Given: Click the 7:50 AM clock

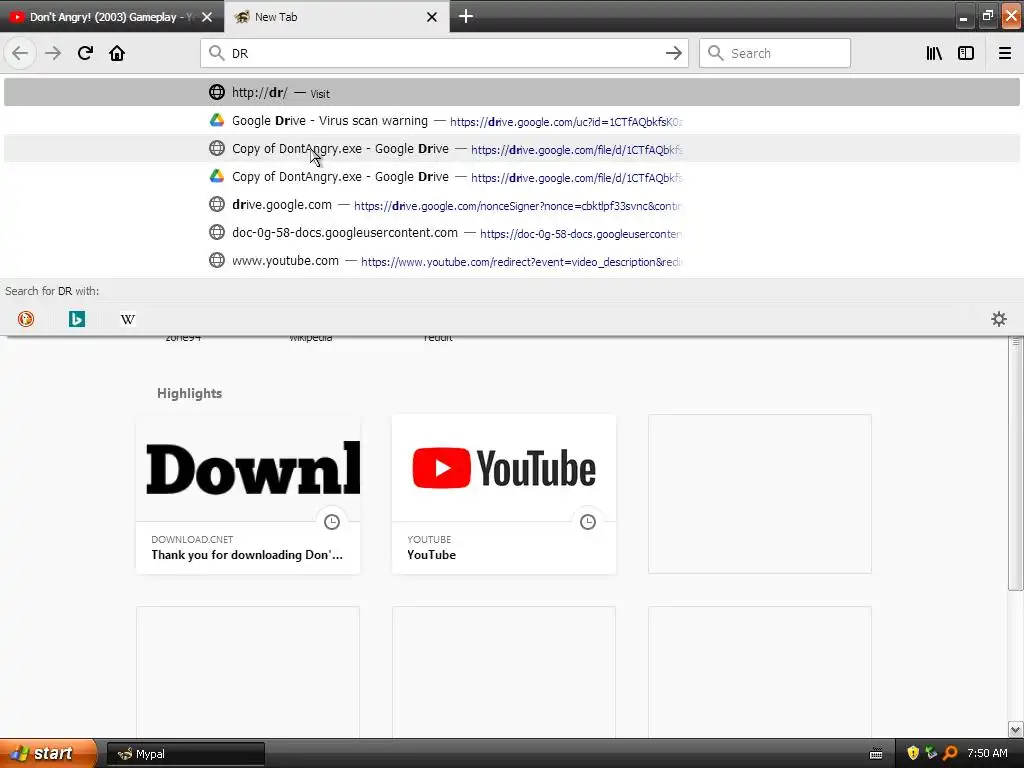Looking at the screenshot, I should click(987, 753).
